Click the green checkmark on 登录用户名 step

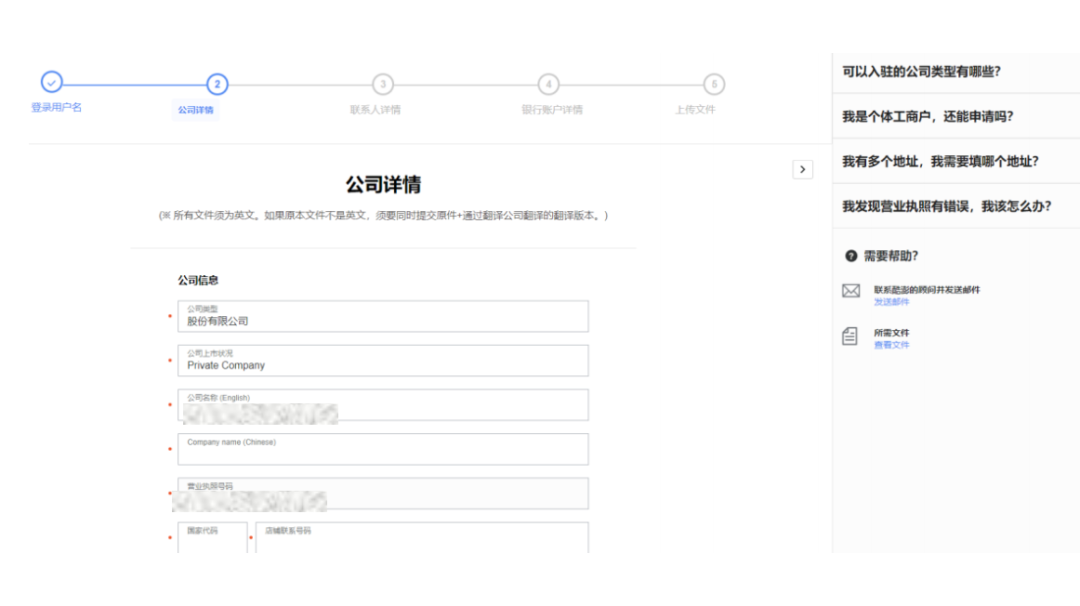pyautogui.click(x=49, y=85)
